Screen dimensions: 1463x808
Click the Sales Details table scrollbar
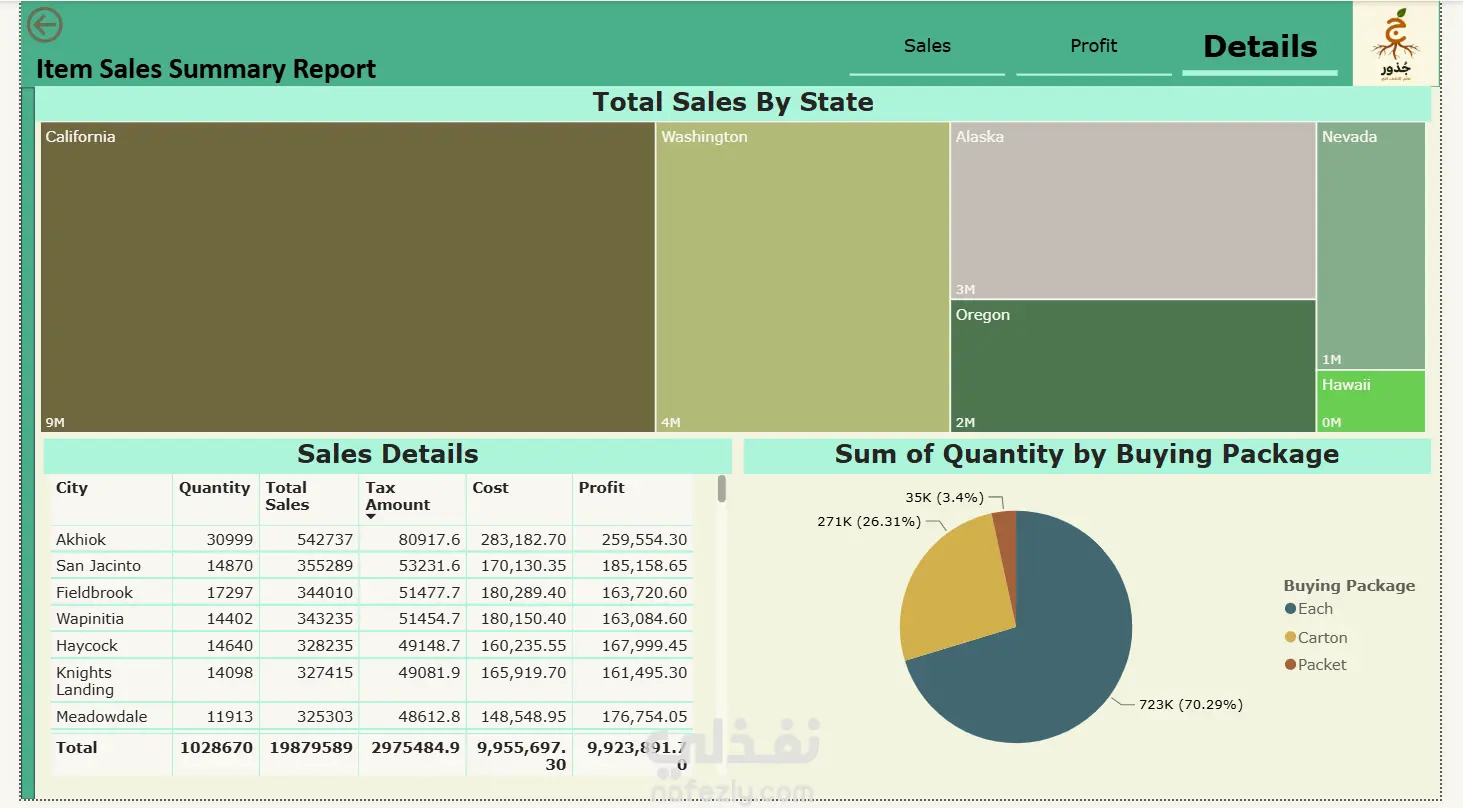pyautogui.click(x=722, y=489)
